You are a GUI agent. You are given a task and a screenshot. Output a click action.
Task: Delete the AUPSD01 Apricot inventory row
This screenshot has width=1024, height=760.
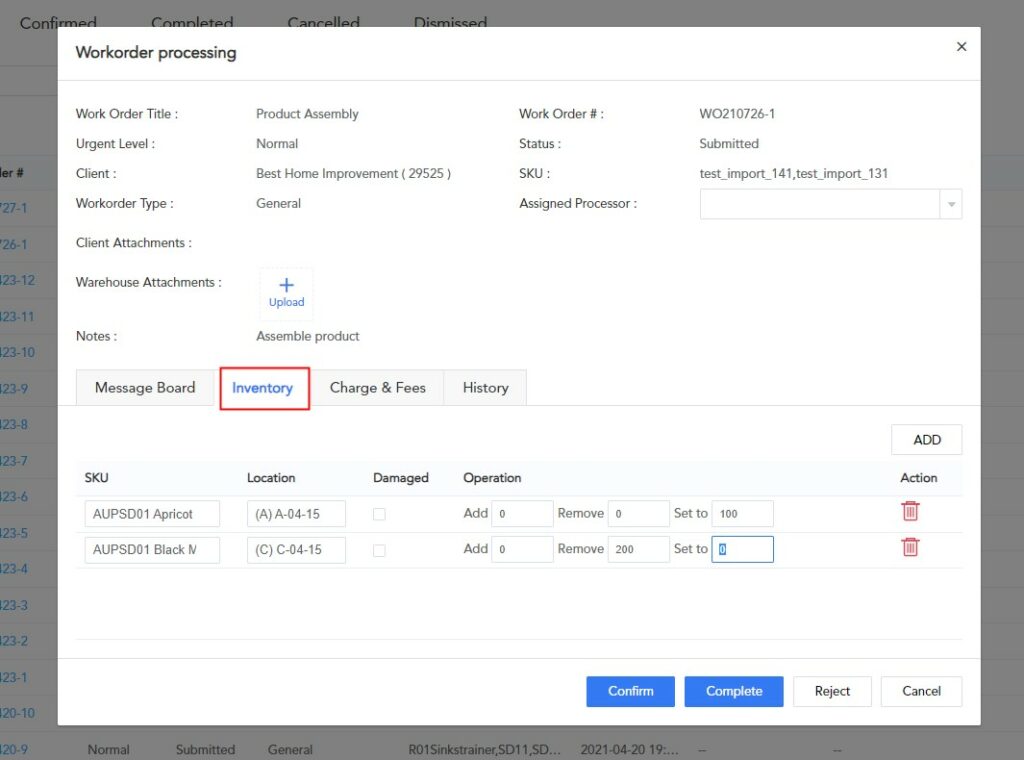pyautogui.click(x=911, y=511)
